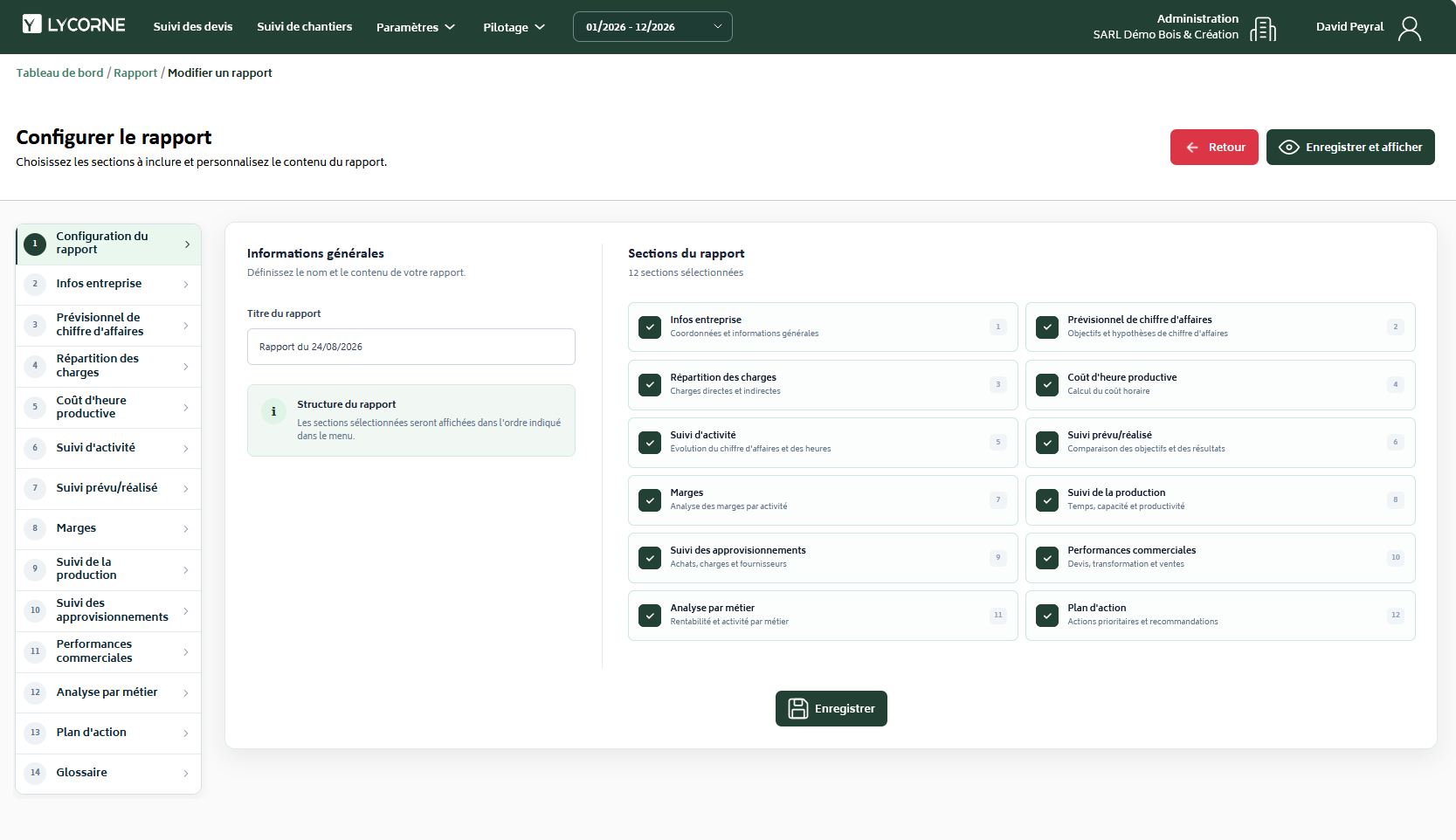The height and width of the screenshot is (840, 1456).
Task: Toggle Coût d'heure productive checkbox
Action: click(x=1047, y=385)
